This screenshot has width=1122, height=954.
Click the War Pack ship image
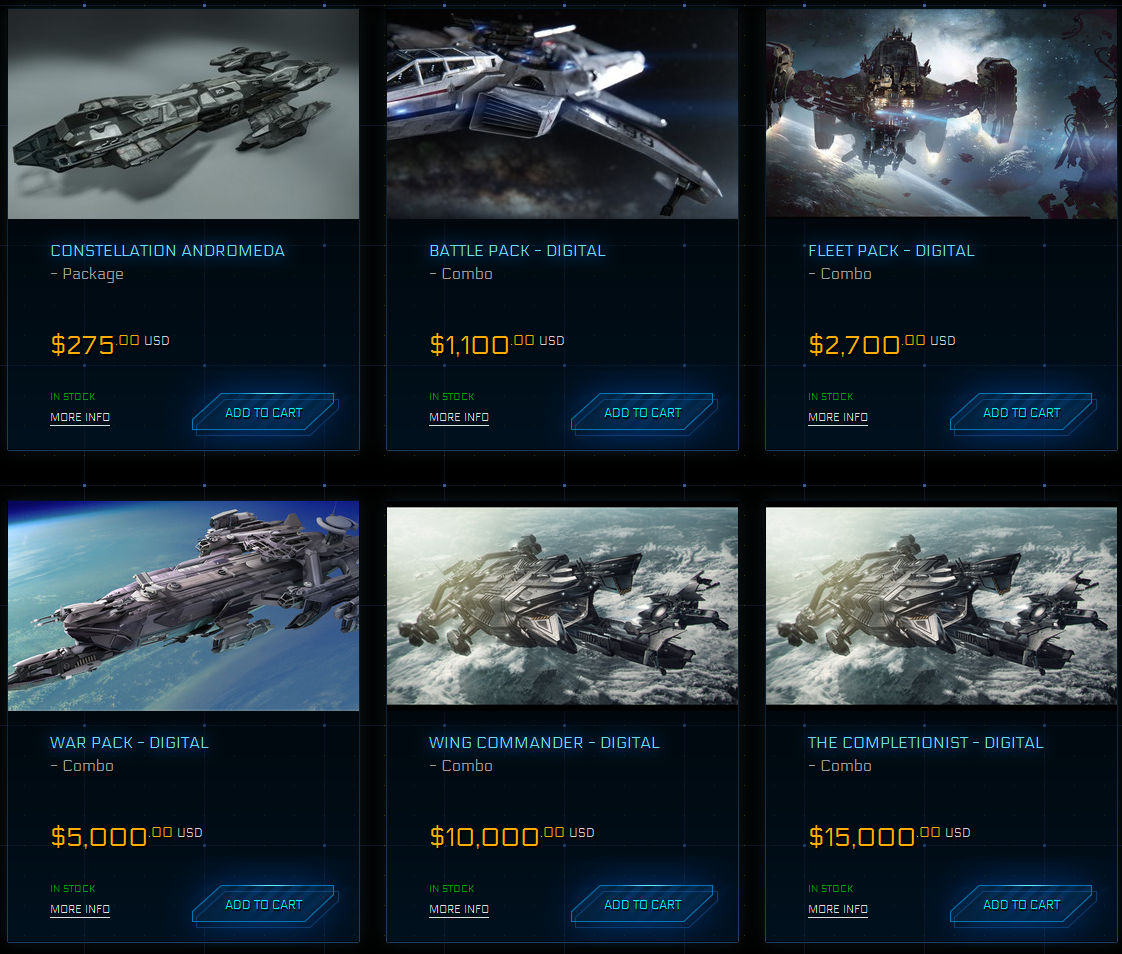click(x=183, y=605)
